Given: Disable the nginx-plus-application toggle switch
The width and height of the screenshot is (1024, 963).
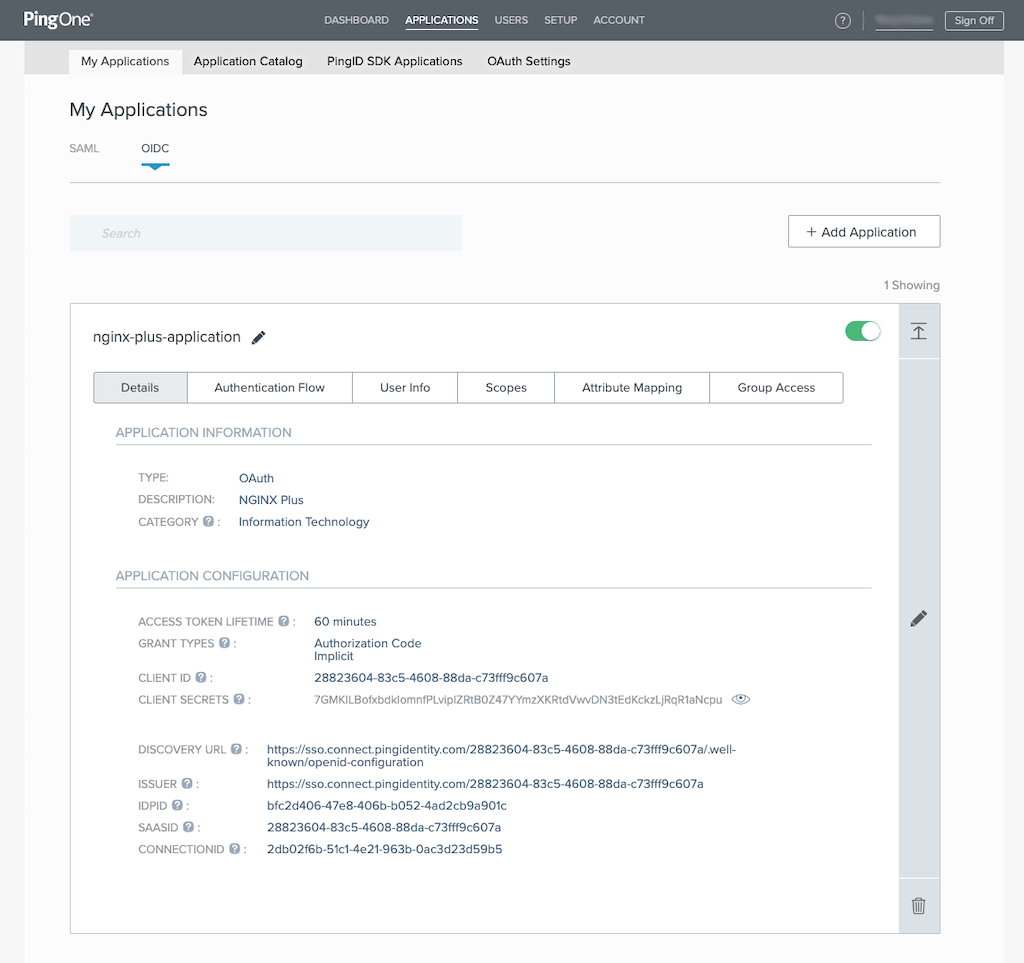Looking at the screenshot, I should pos(862,331).
